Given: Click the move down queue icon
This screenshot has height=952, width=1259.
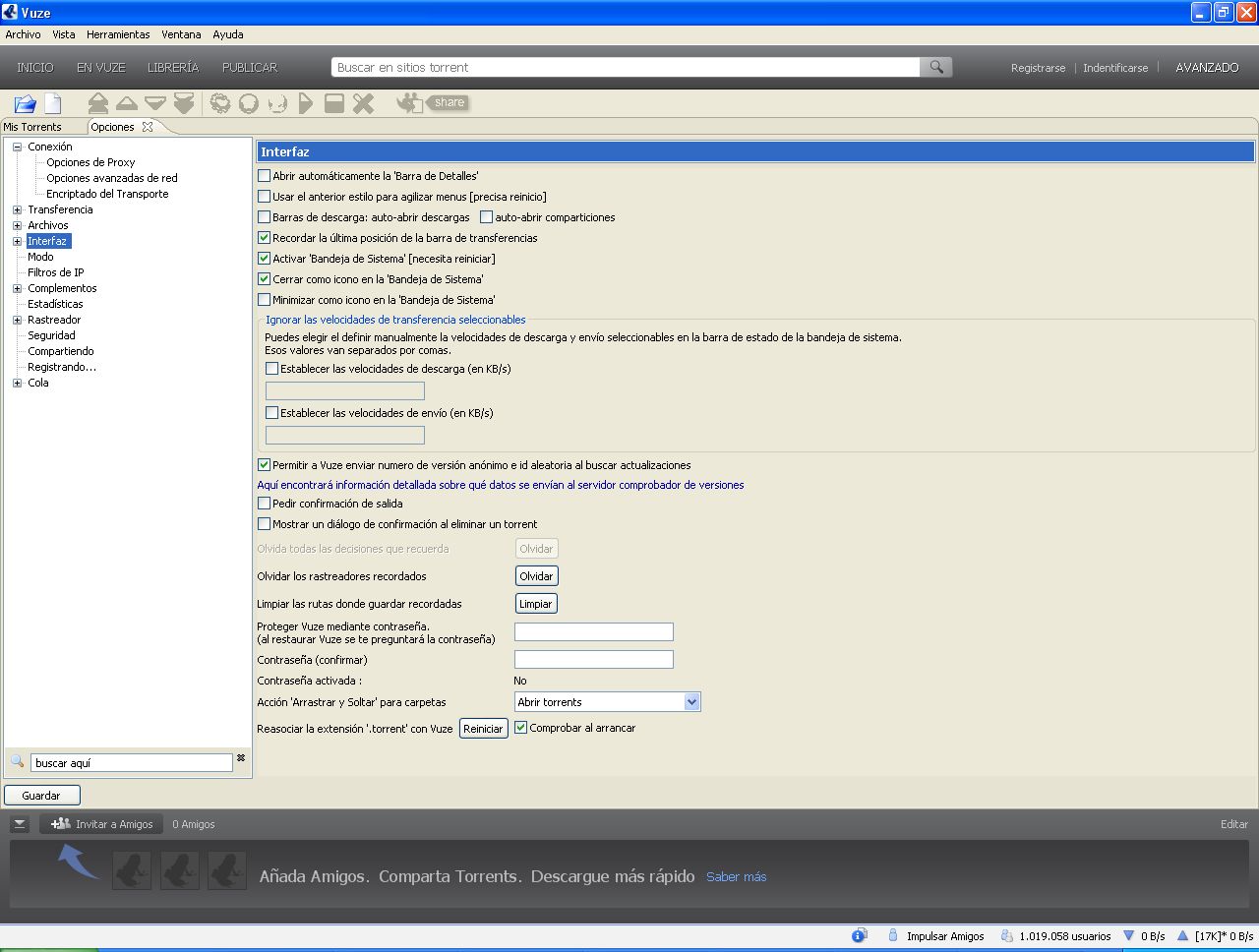Looking at the screenshot, I should coord(154,103).
